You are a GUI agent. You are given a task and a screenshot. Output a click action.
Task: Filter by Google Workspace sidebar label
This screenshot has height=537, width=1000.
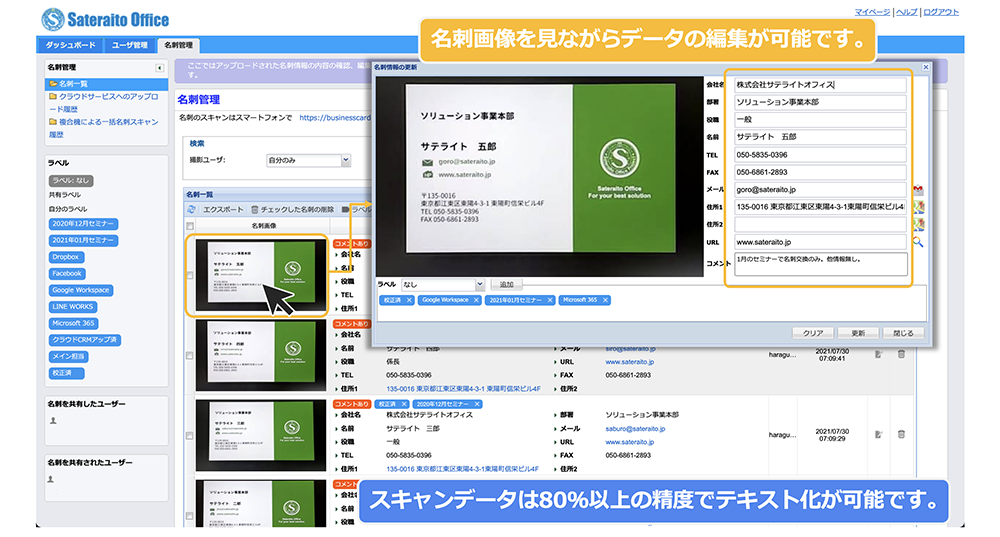[81, 290]
